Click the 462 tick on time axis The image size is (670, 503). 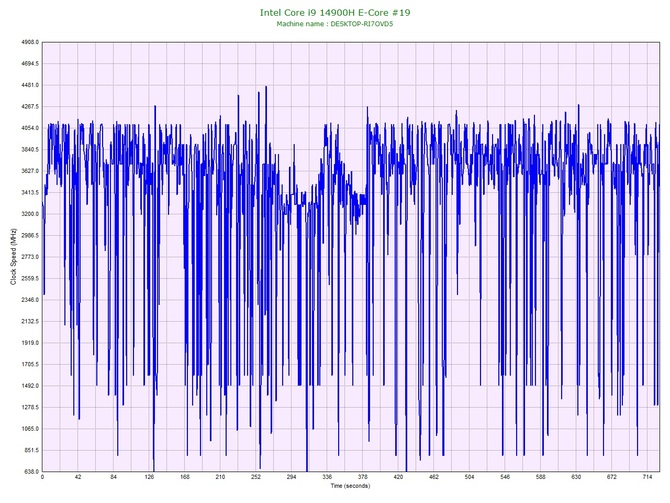pos(434,477)
